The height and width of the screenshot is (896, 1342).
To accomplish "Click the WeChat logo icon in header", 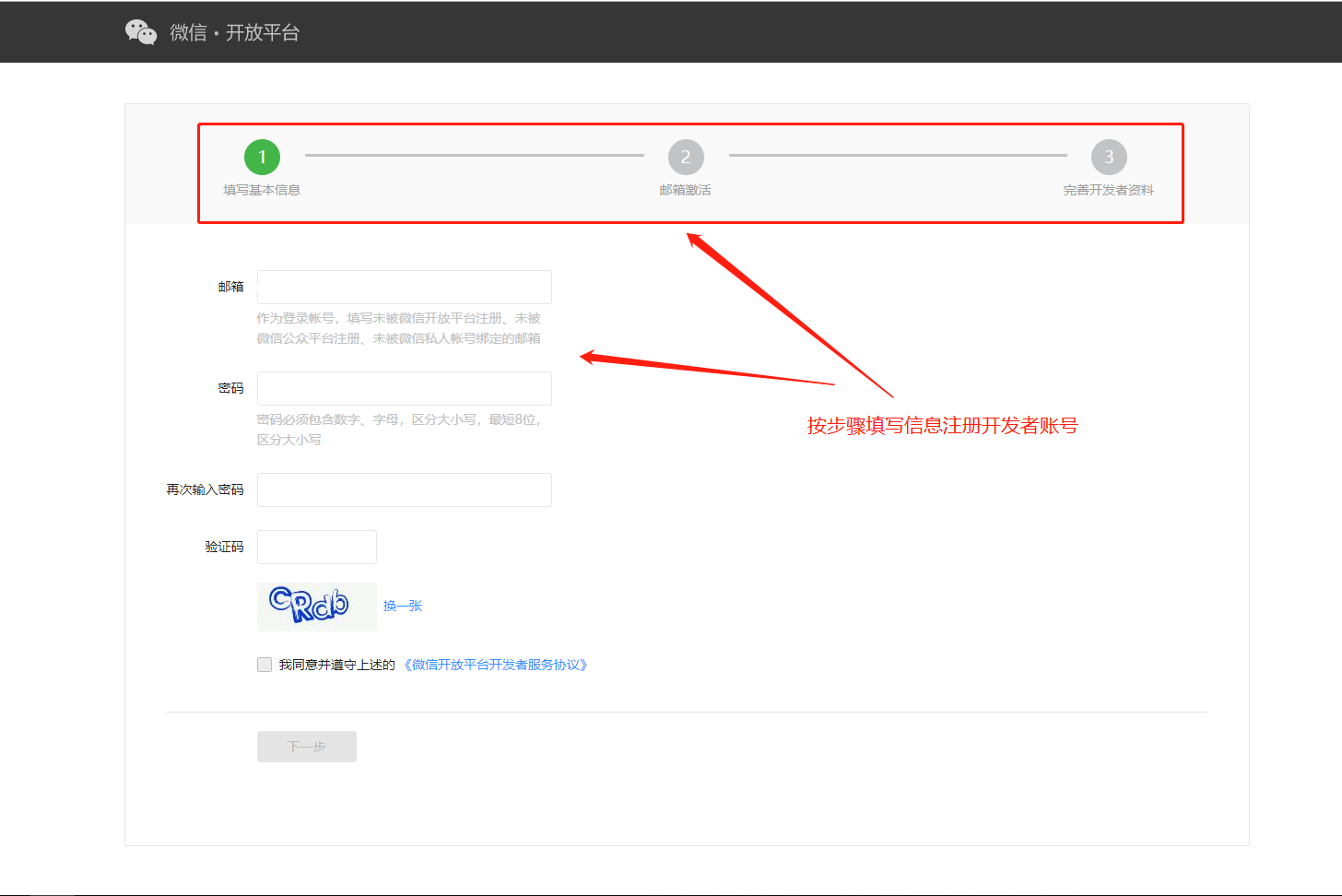I will 141,32.
